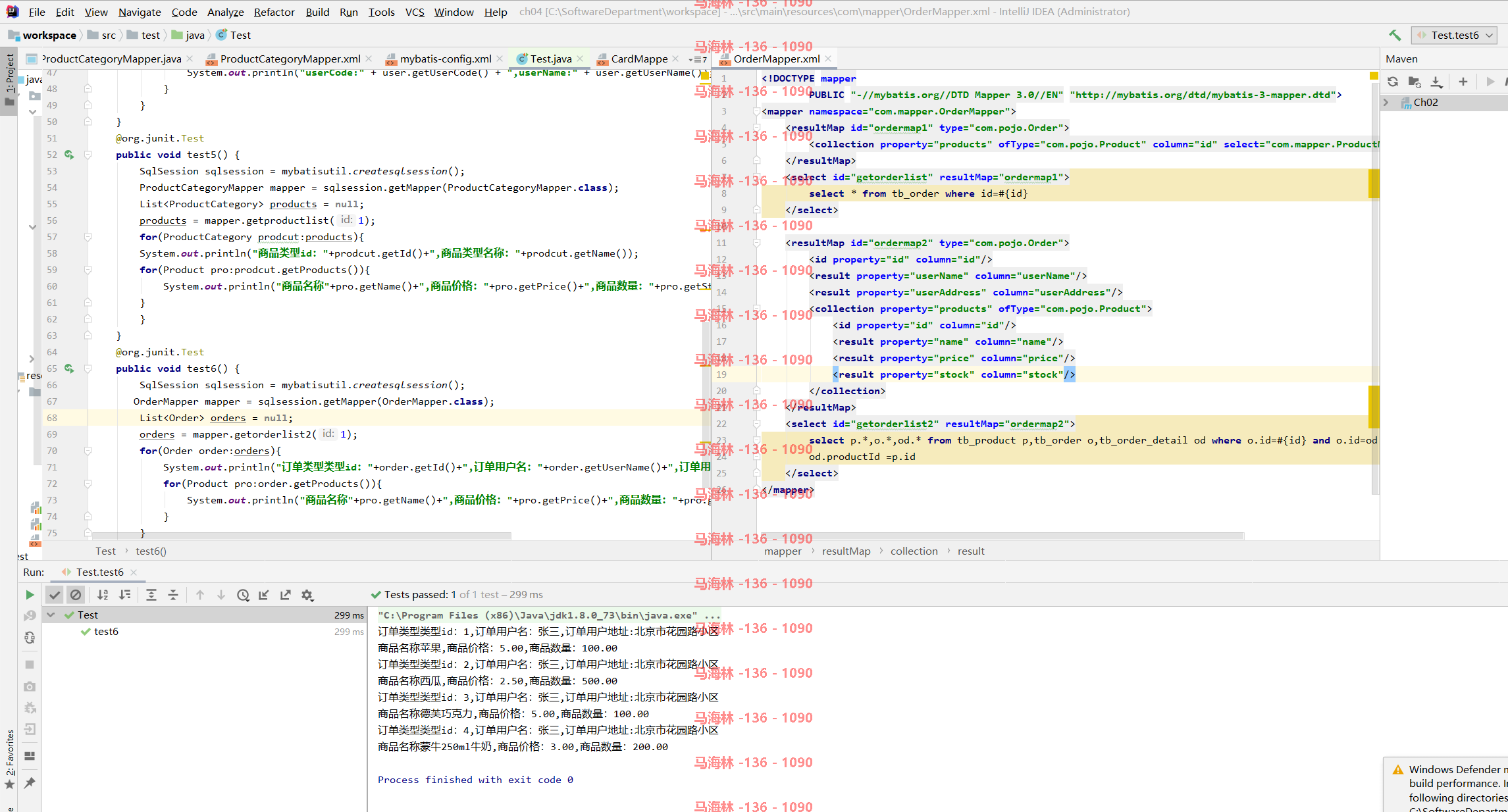Close the Test.test6 run tab
Screen dimensions: 1508x812
coord(134,572)
